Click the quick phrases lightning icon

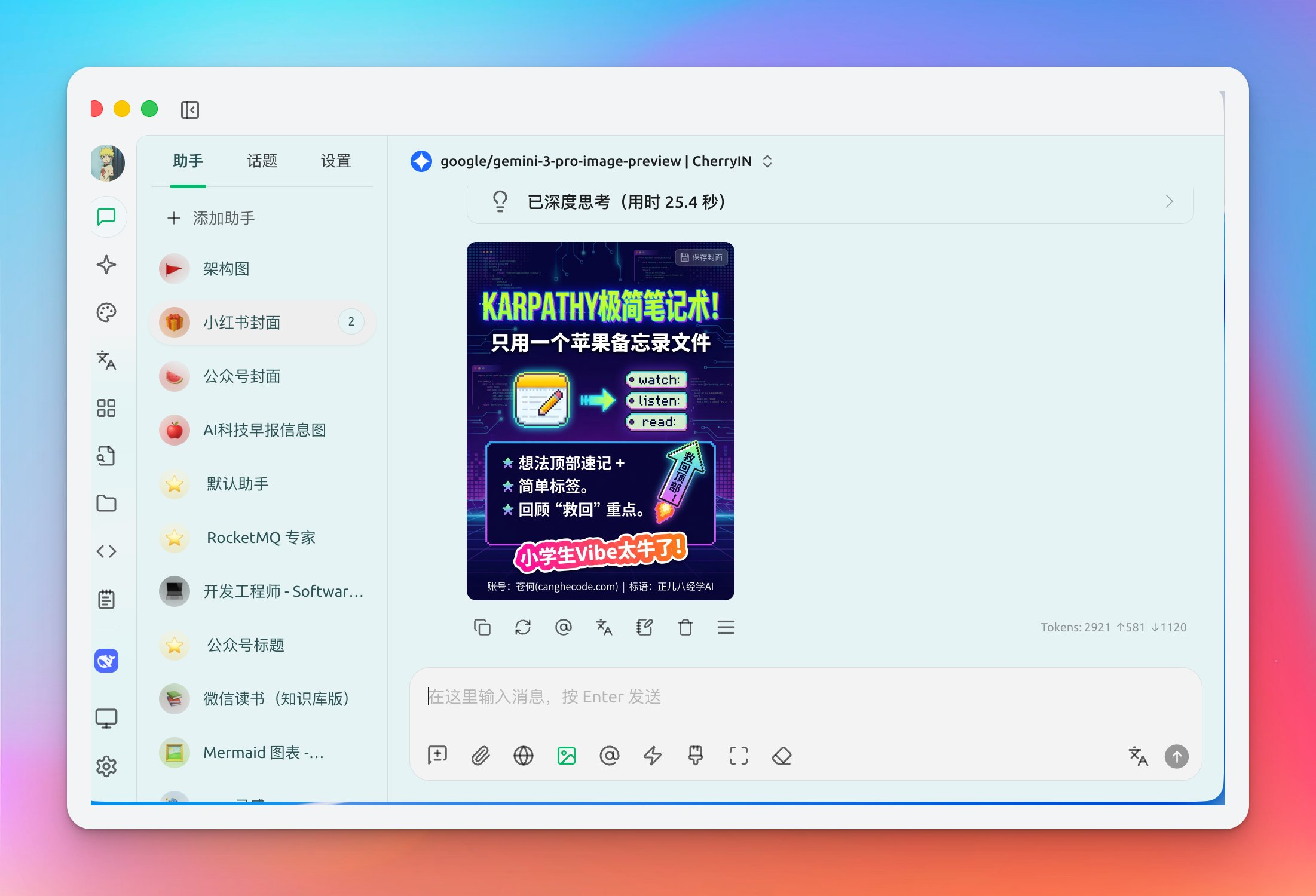tap(652, 756)
